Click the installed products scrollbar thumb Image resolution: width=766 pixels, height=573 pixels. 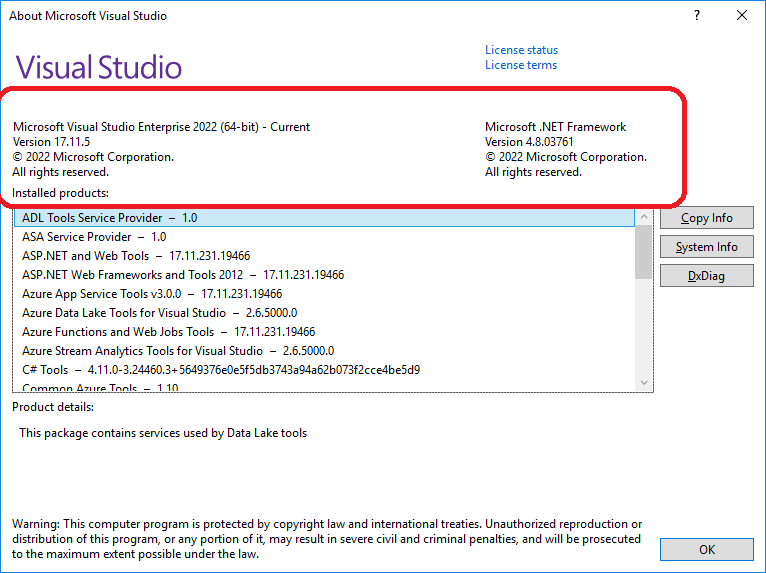tap(644, 252)
